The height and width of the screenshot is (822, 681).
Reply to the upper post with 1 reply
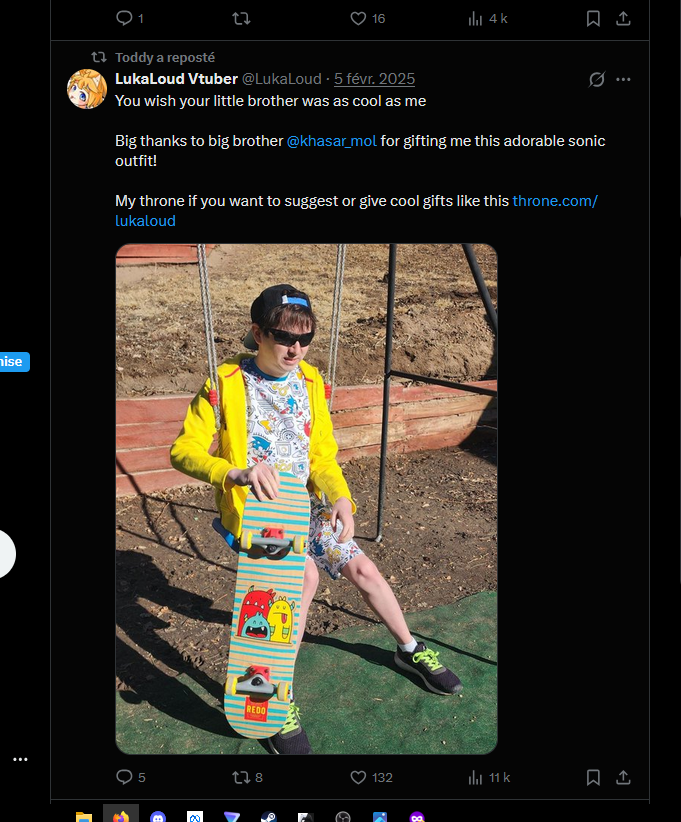(124, 18)
